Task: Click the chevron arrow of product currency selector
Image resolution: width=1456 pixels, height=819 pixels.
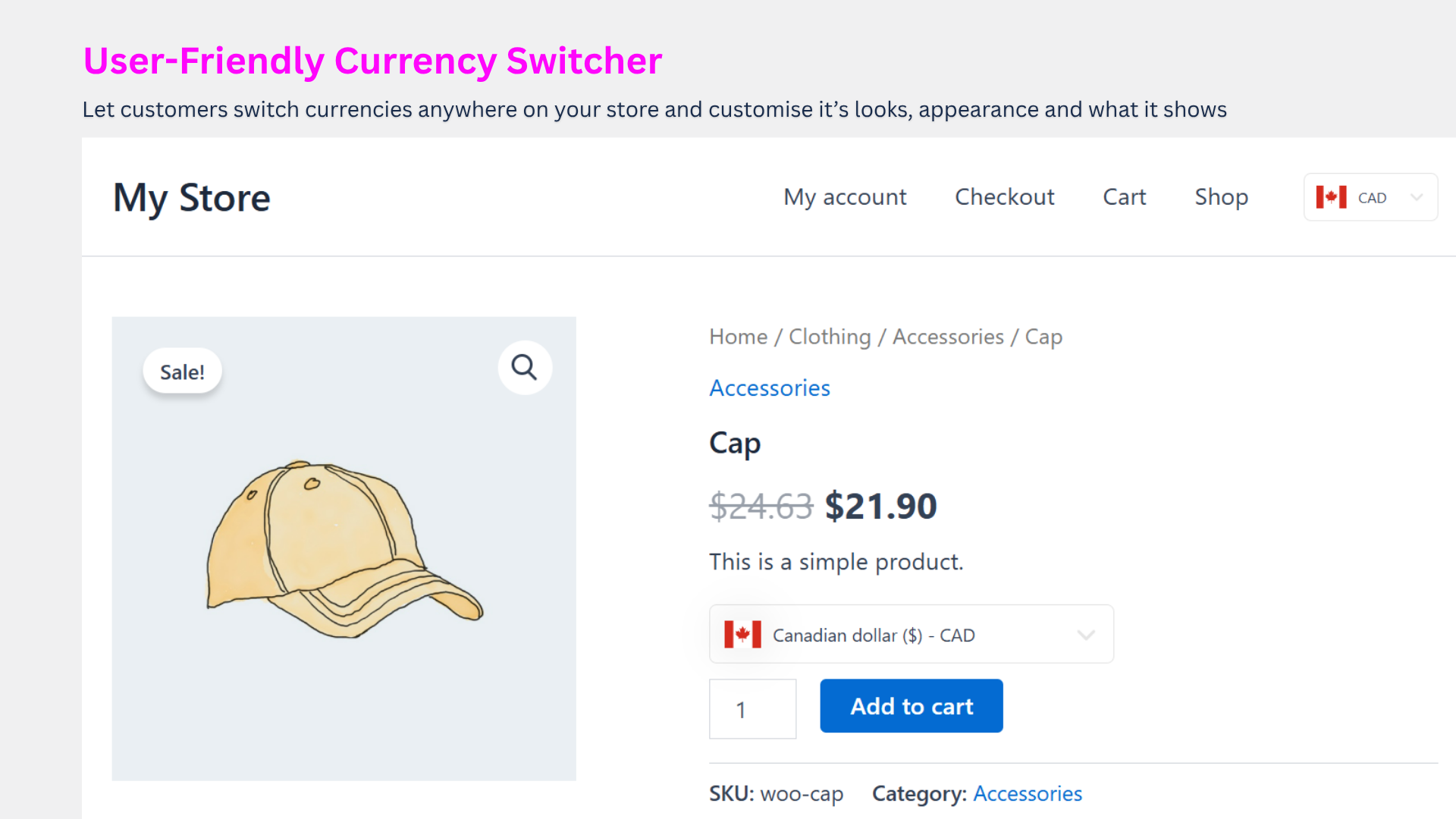Action: (1086, 635)
